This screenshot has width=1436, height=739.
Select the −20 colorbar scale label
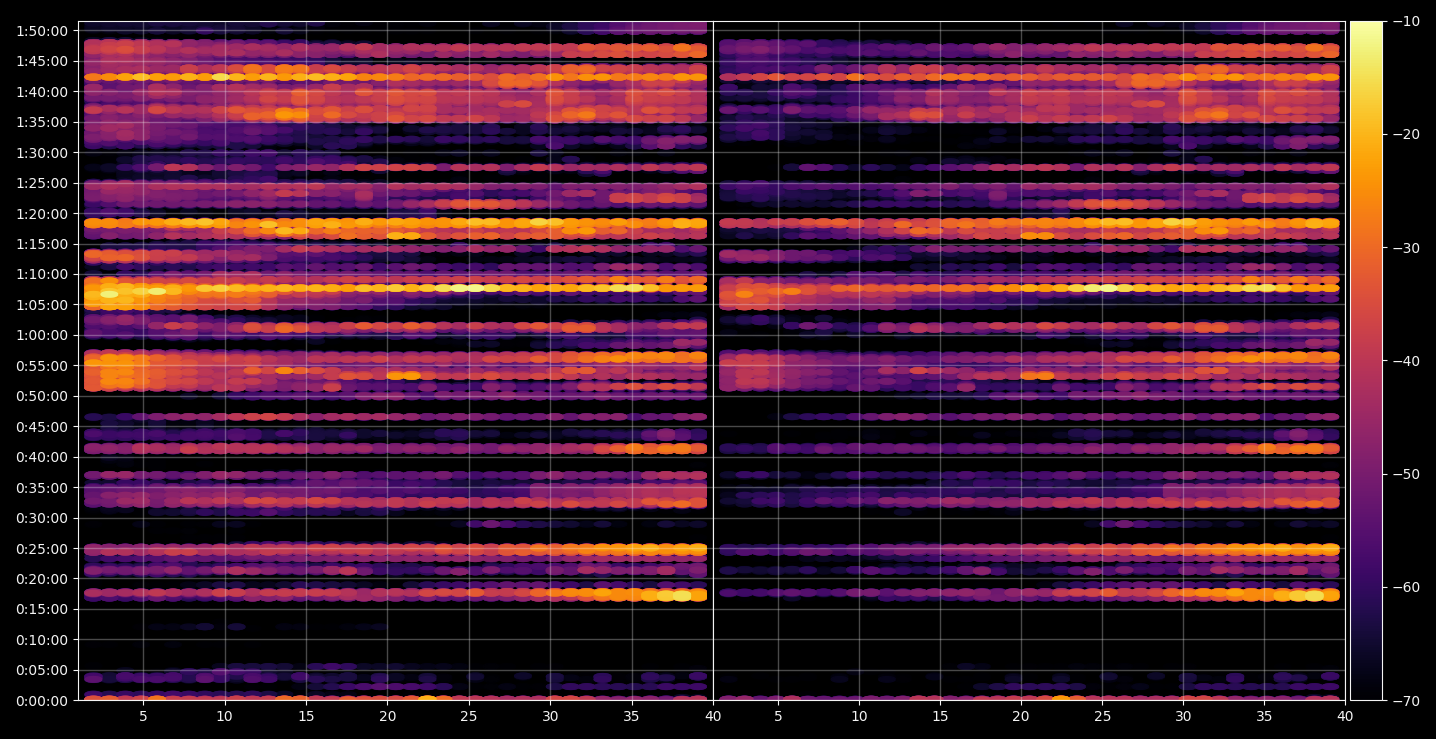[1406, 134]
